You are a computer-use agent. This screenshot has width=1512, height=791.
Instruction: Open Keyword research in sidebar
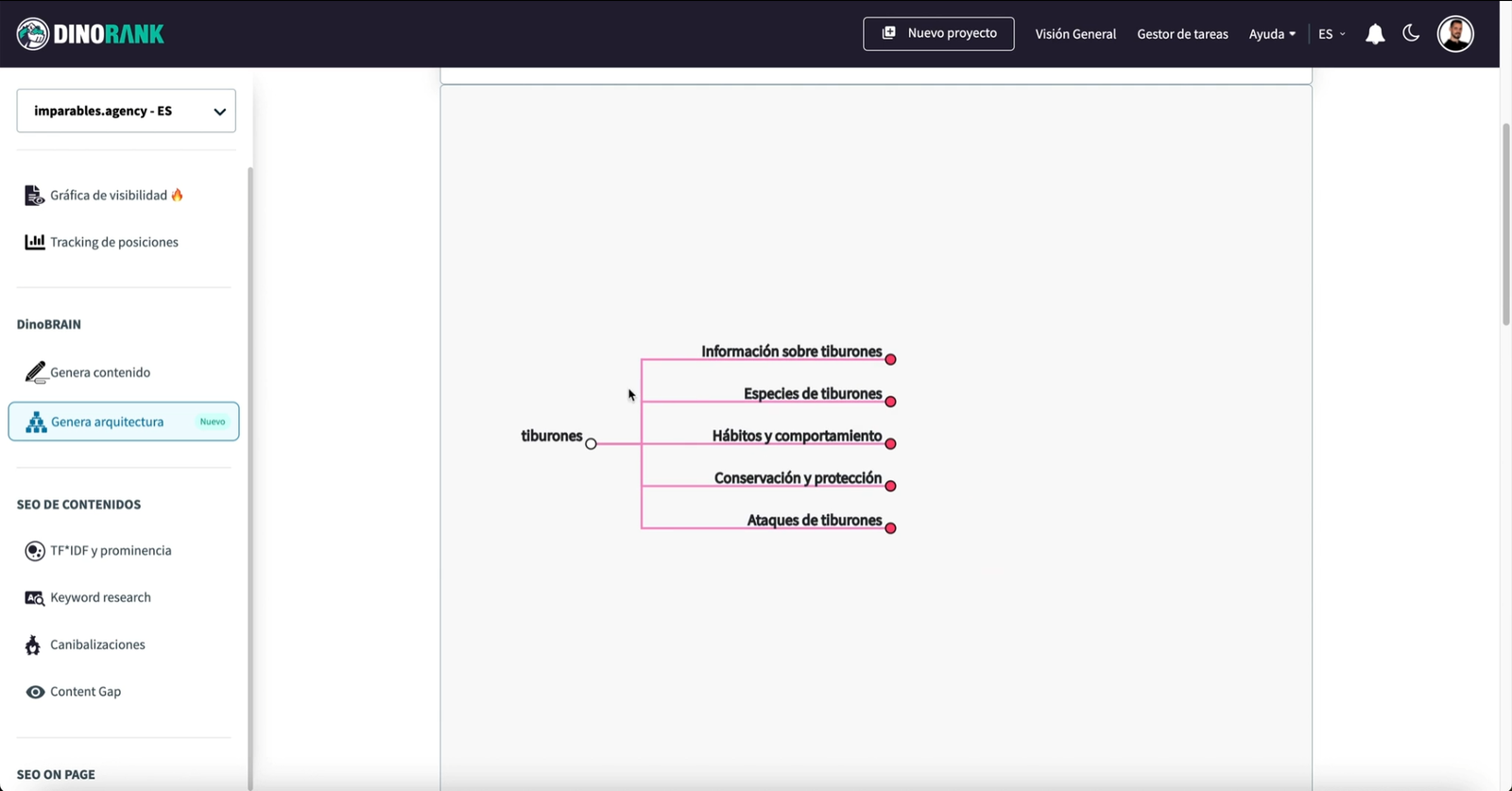point(100,597)
